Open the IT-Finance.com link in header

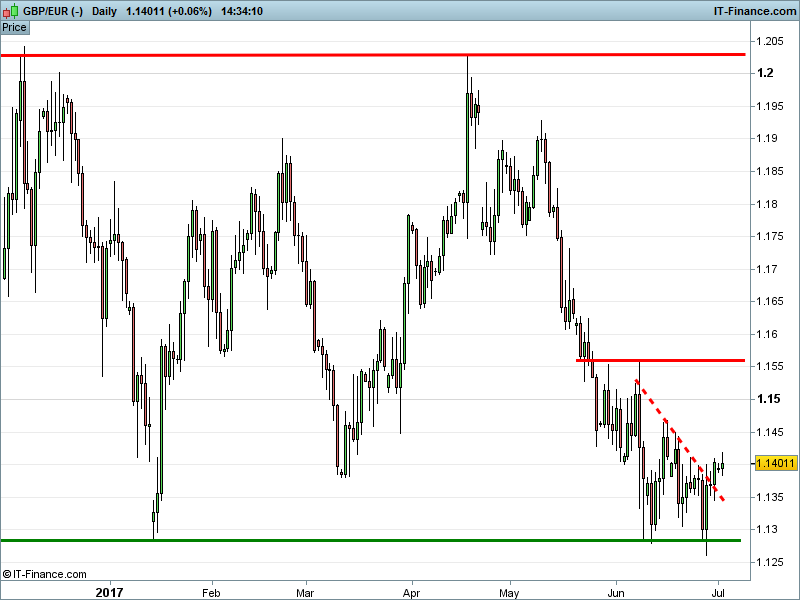pos(755,11)
